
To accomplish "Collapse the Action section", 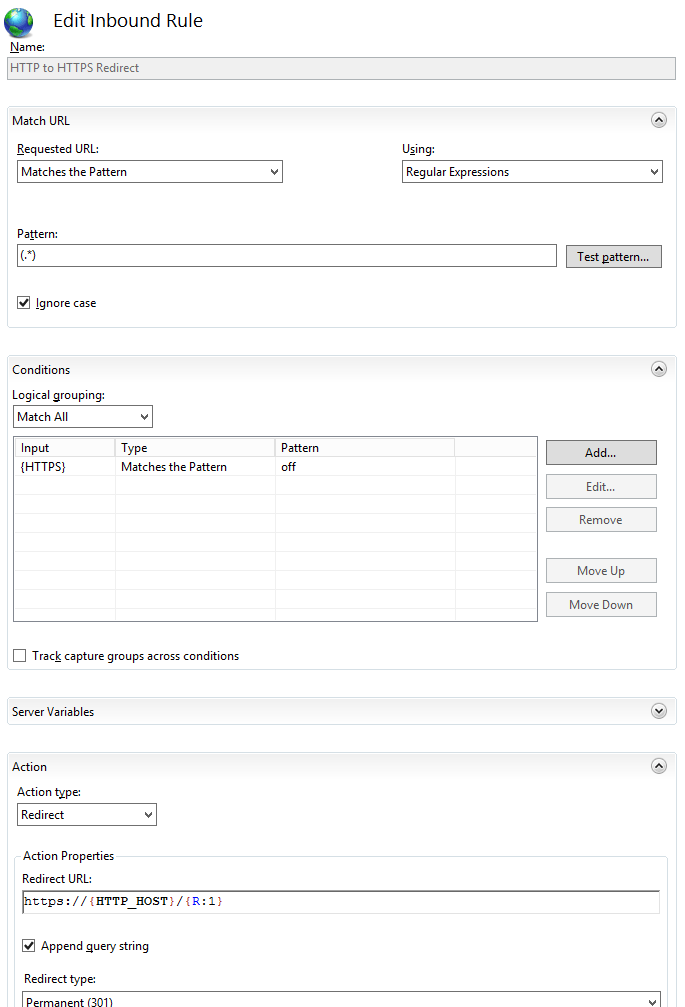I will [658, 766].
